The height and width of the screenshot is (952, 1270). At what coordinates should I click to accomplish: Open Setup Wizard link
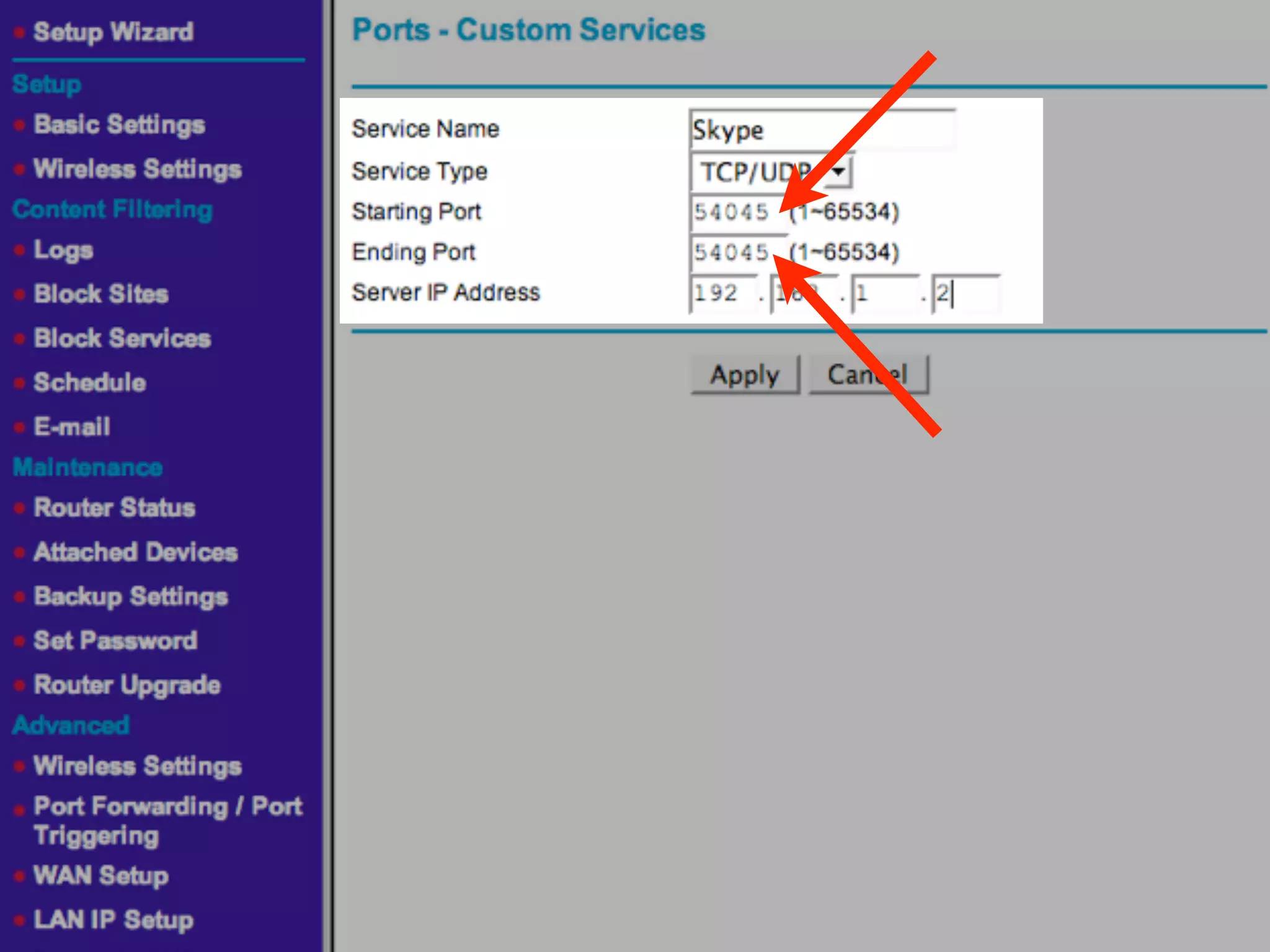[x=113, y=32]
